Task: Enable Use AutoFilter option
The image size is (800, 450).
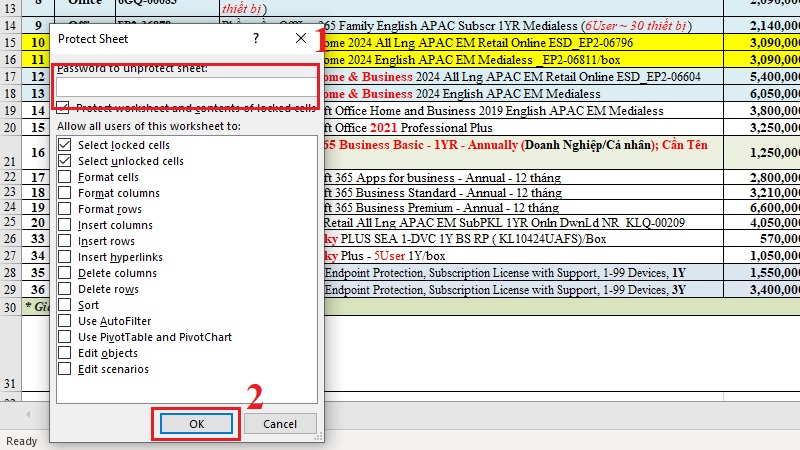Action: click(x=64, y=321)
